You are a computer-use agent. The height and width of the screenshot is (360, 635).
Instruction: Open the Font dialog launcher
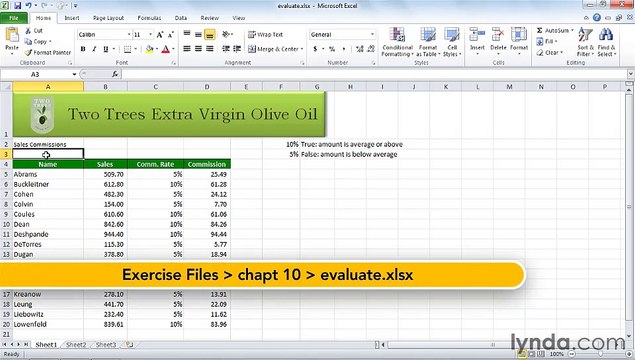[x=174, y=63]
